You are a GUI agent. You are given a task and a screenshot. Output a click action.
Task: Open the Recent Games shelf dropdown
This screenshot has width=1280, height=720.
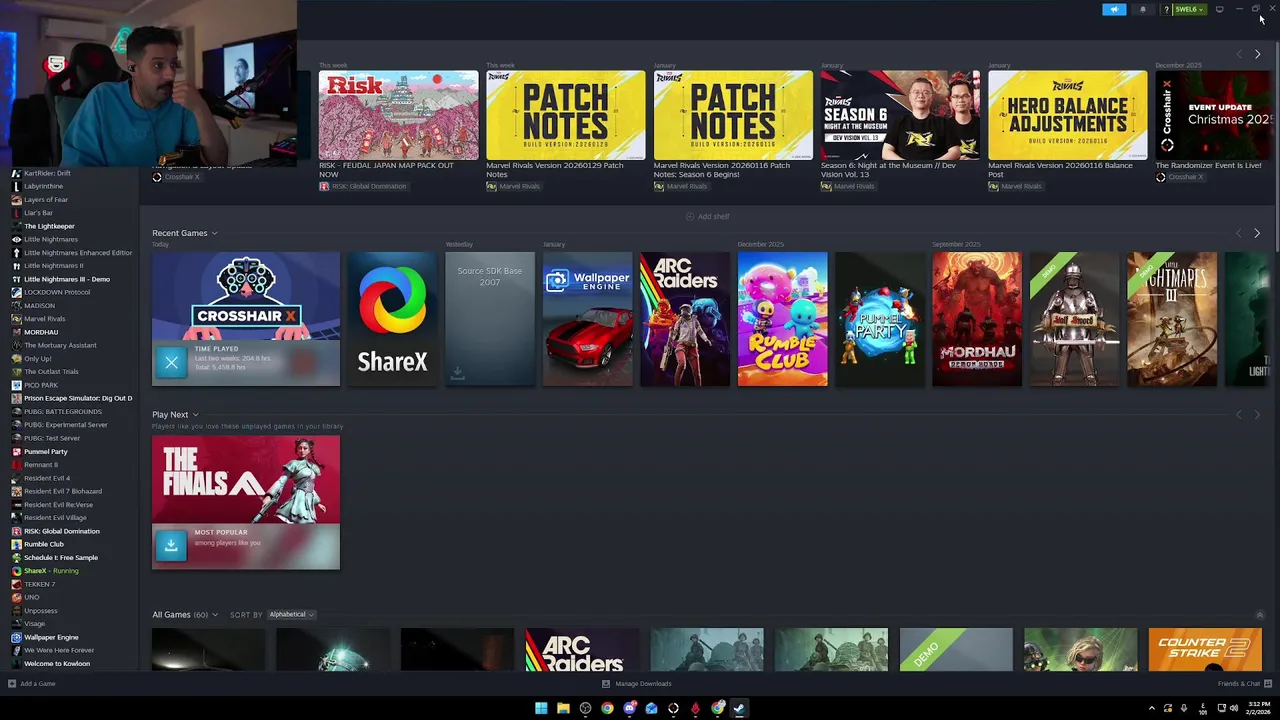pos(214,233)
